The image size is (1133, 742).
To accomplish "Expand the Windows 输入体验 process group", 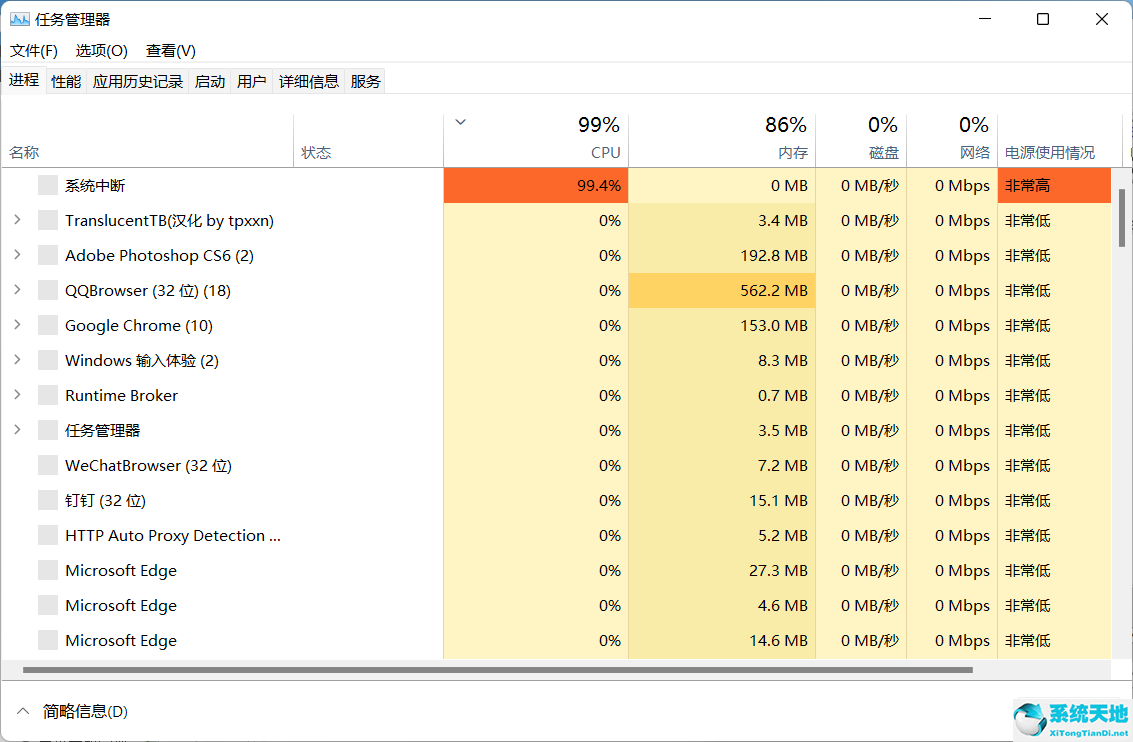I will pyautogui.click(x=16, y=360).
